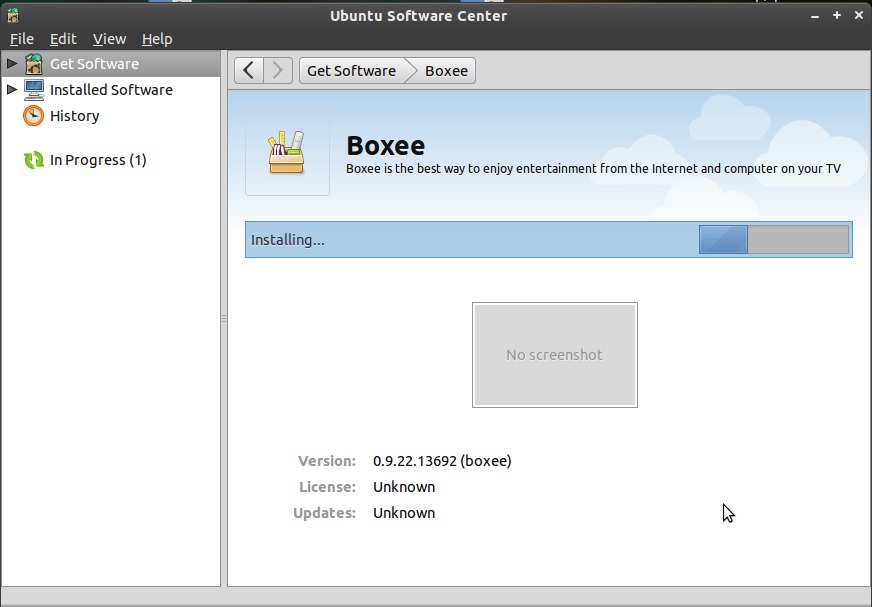Click the No screenshot thumbnail
872x607 pixels.
click(554, 355)
